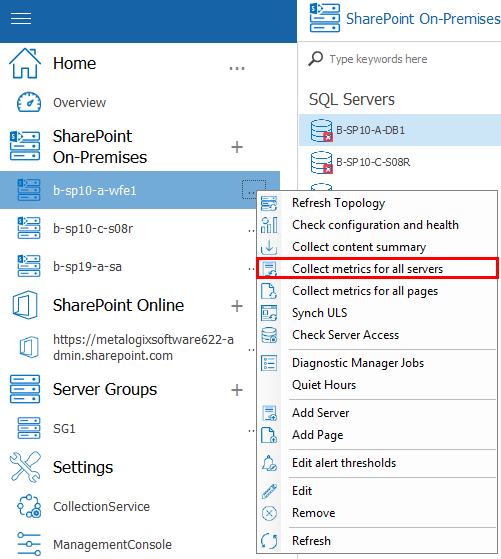Click the SharePoint On-Premises server icon in sidebar
The height and width of the screenshot is (559, 501).
click(x=25, y=146)
